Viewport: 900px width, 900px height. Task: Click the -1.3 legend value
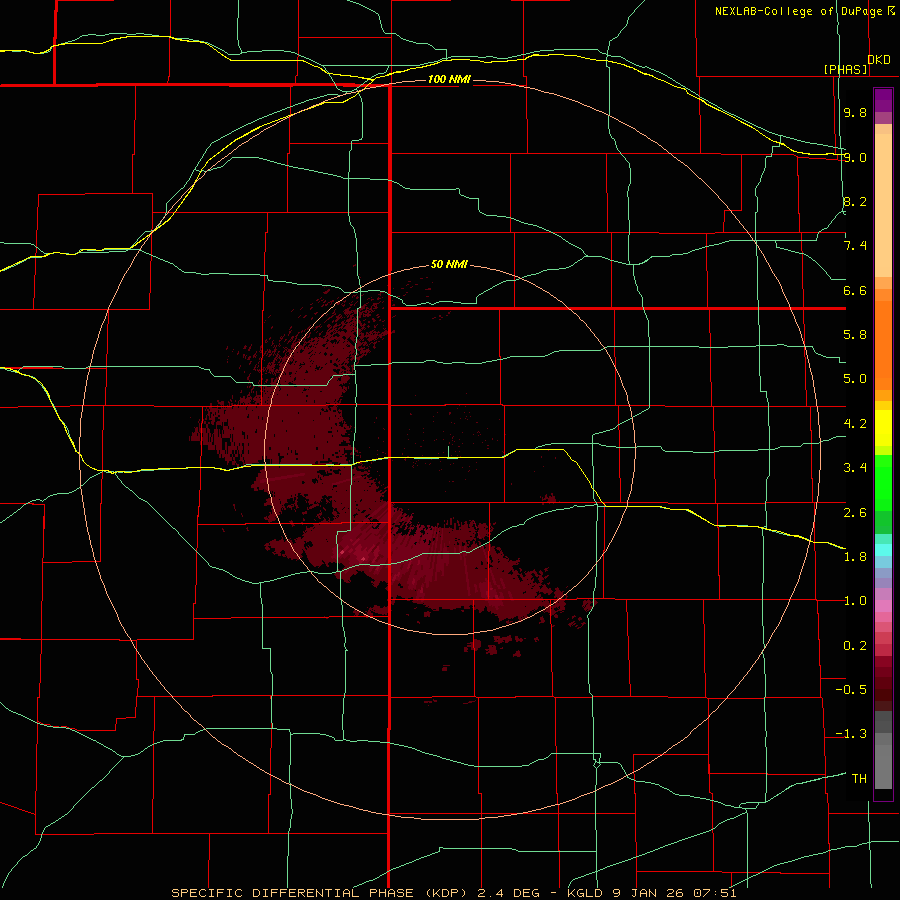[x=851, y=734]
